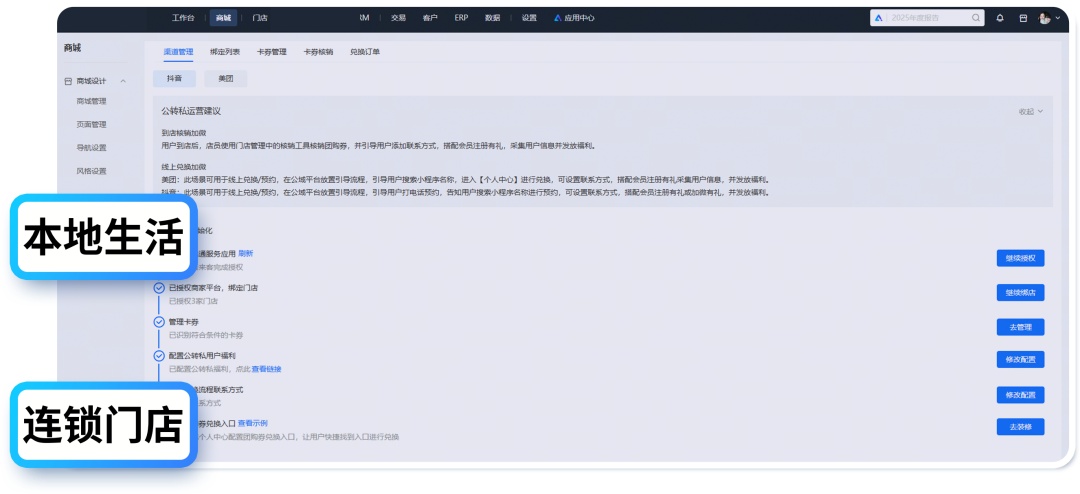This screenshot has width=1080, height=494.
Task: Click the 商城设计 shop icon in sidebar
Action: (x=68, y=81)
